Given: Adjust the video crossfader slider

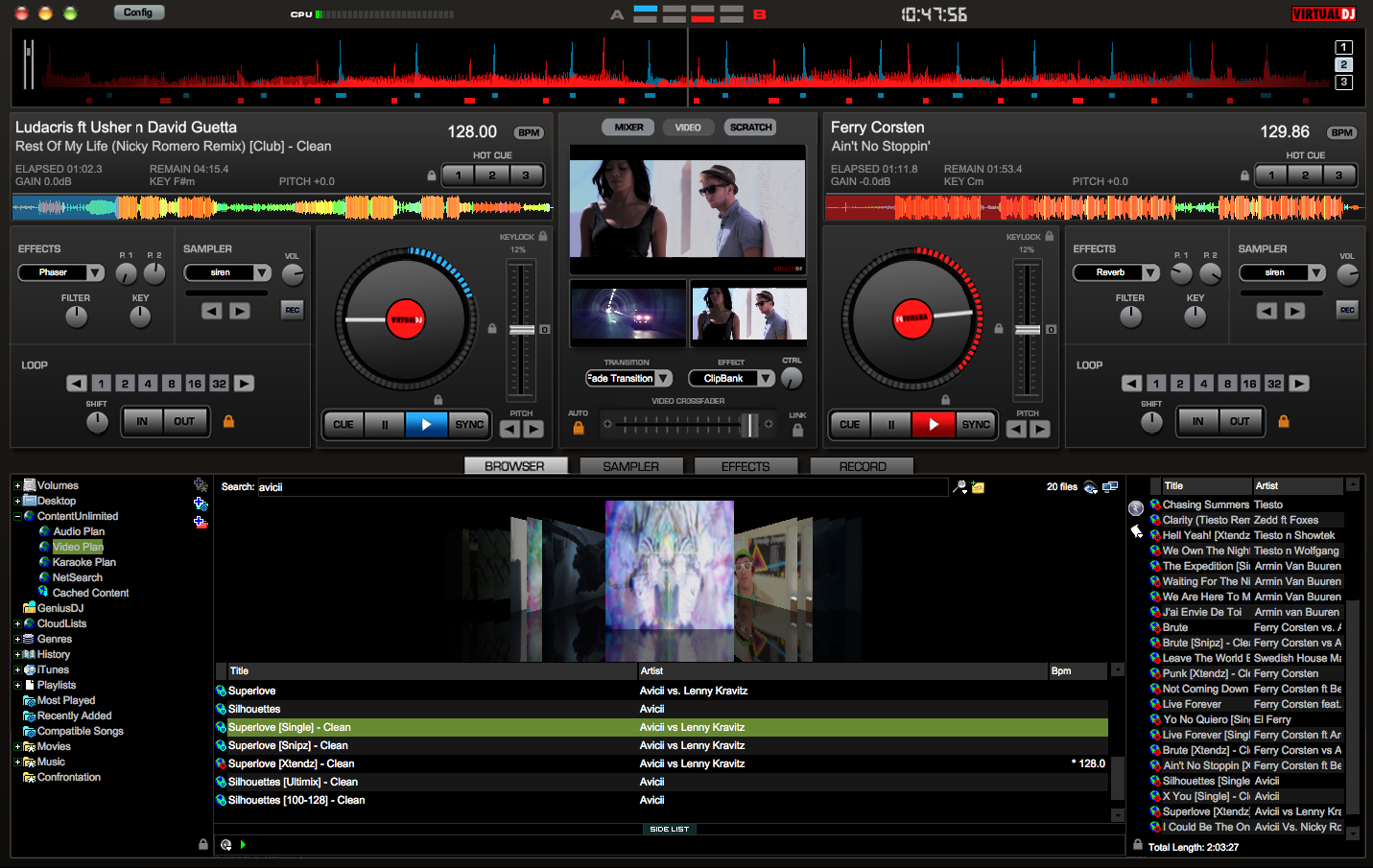Looking at the screenshot, I should (x=750, y=424).
